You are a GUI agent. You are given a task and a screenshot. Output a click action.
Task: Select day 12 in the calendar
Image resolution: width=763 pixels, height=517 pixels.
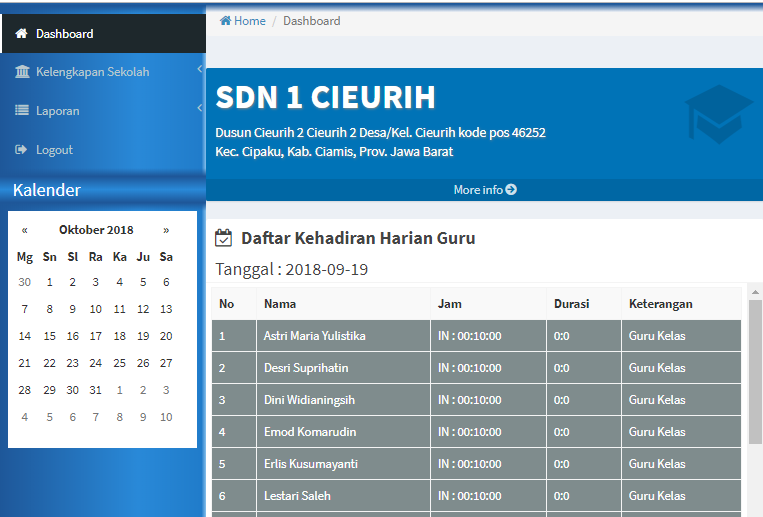143,309
